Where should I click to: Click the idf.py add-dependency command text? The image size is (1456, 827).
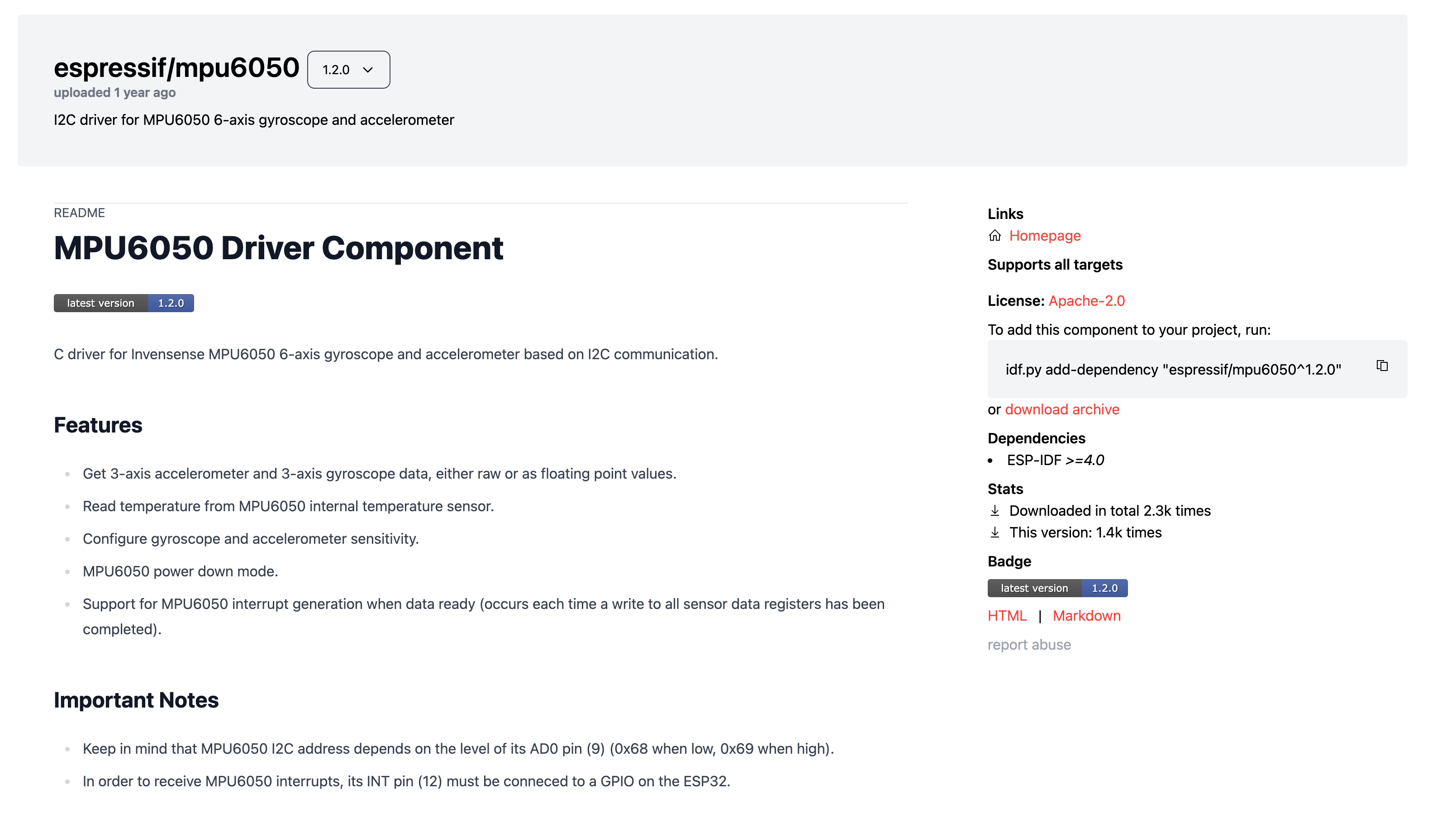[x=1173, y=370]
